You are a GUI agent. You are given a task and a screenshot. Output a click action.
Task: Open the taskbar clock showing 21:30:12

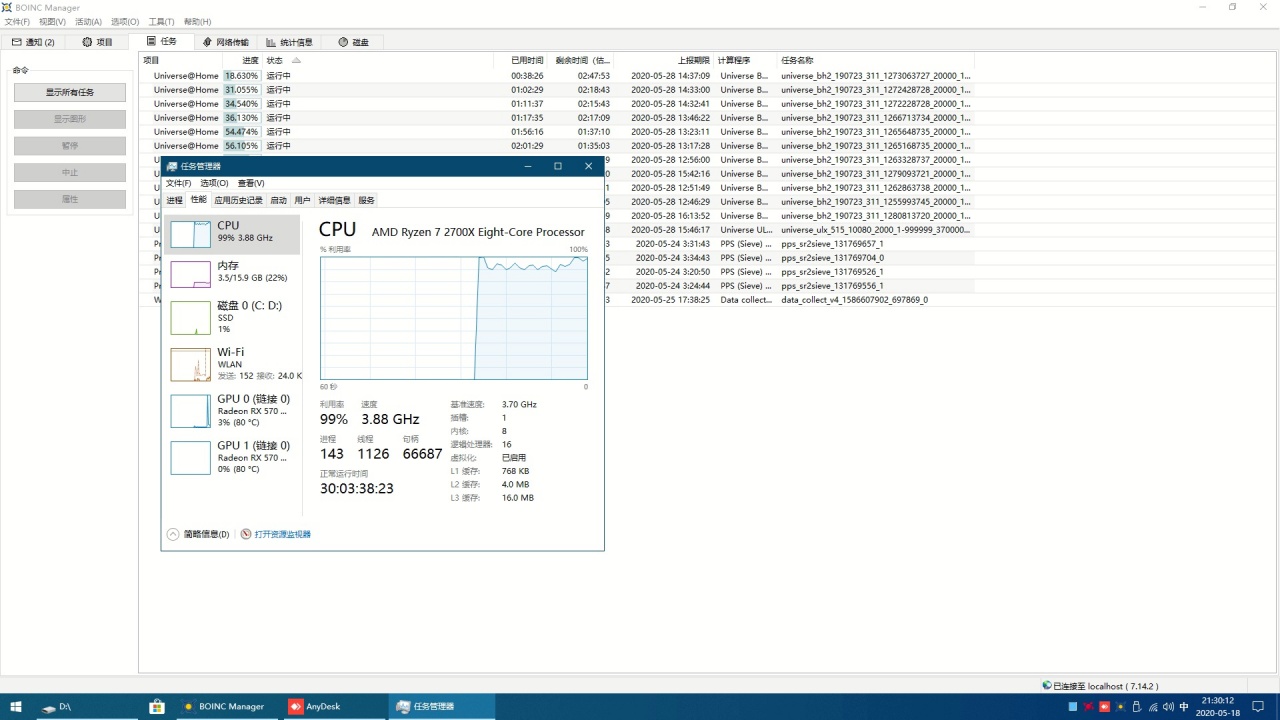click(x=1217, y=706)
